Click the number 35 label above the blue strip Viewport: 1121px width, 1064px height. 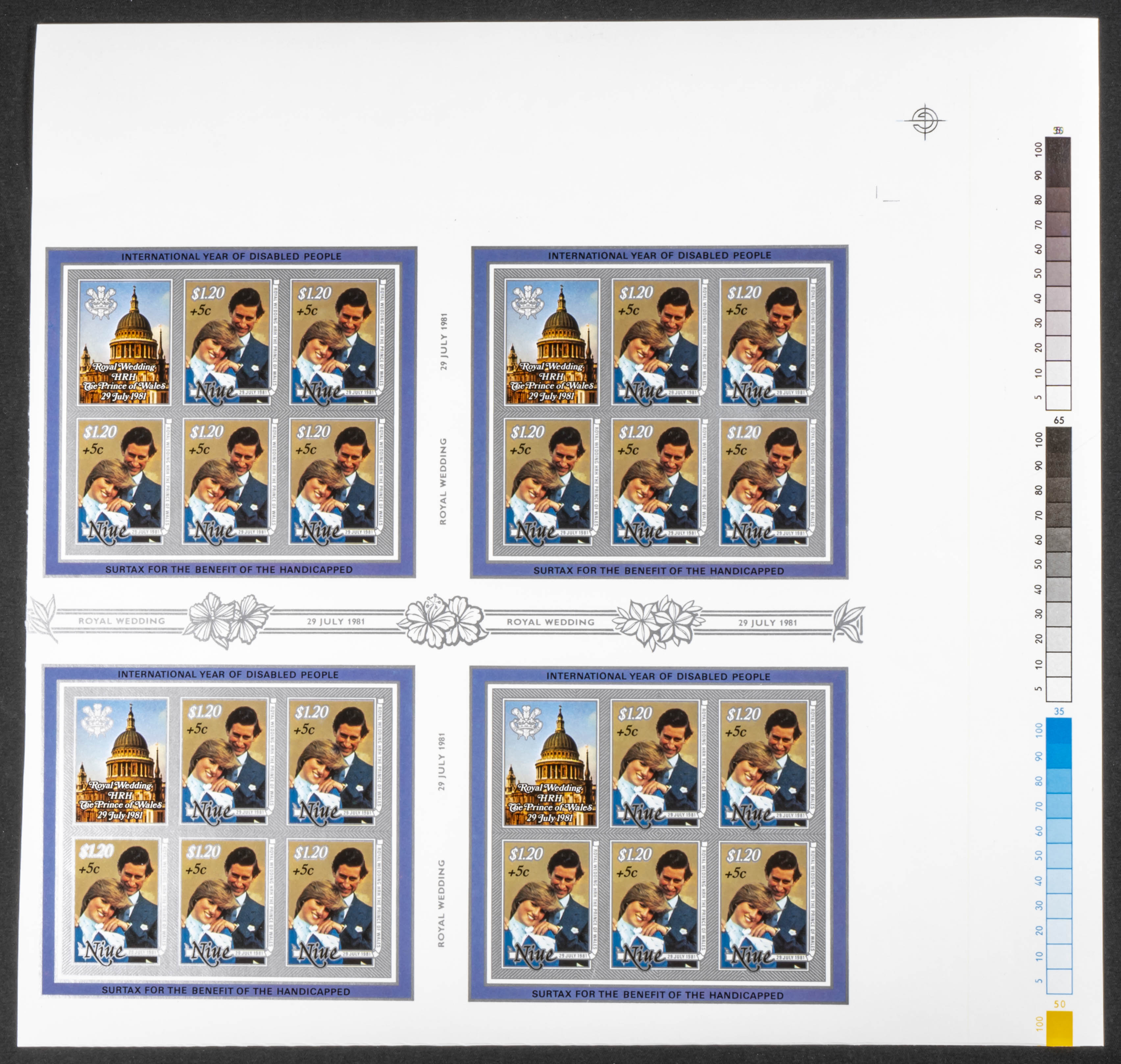[x=1058, y=711]
